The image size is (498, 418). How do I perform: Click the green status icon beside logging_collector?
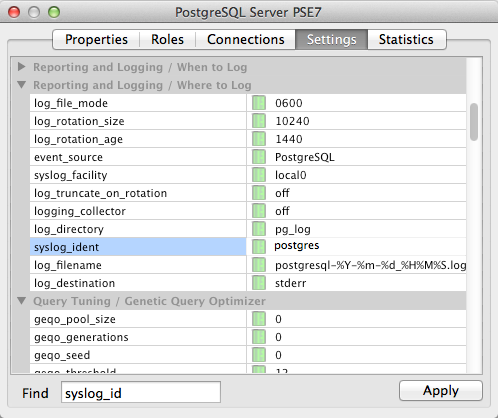(x=259, y=211)
